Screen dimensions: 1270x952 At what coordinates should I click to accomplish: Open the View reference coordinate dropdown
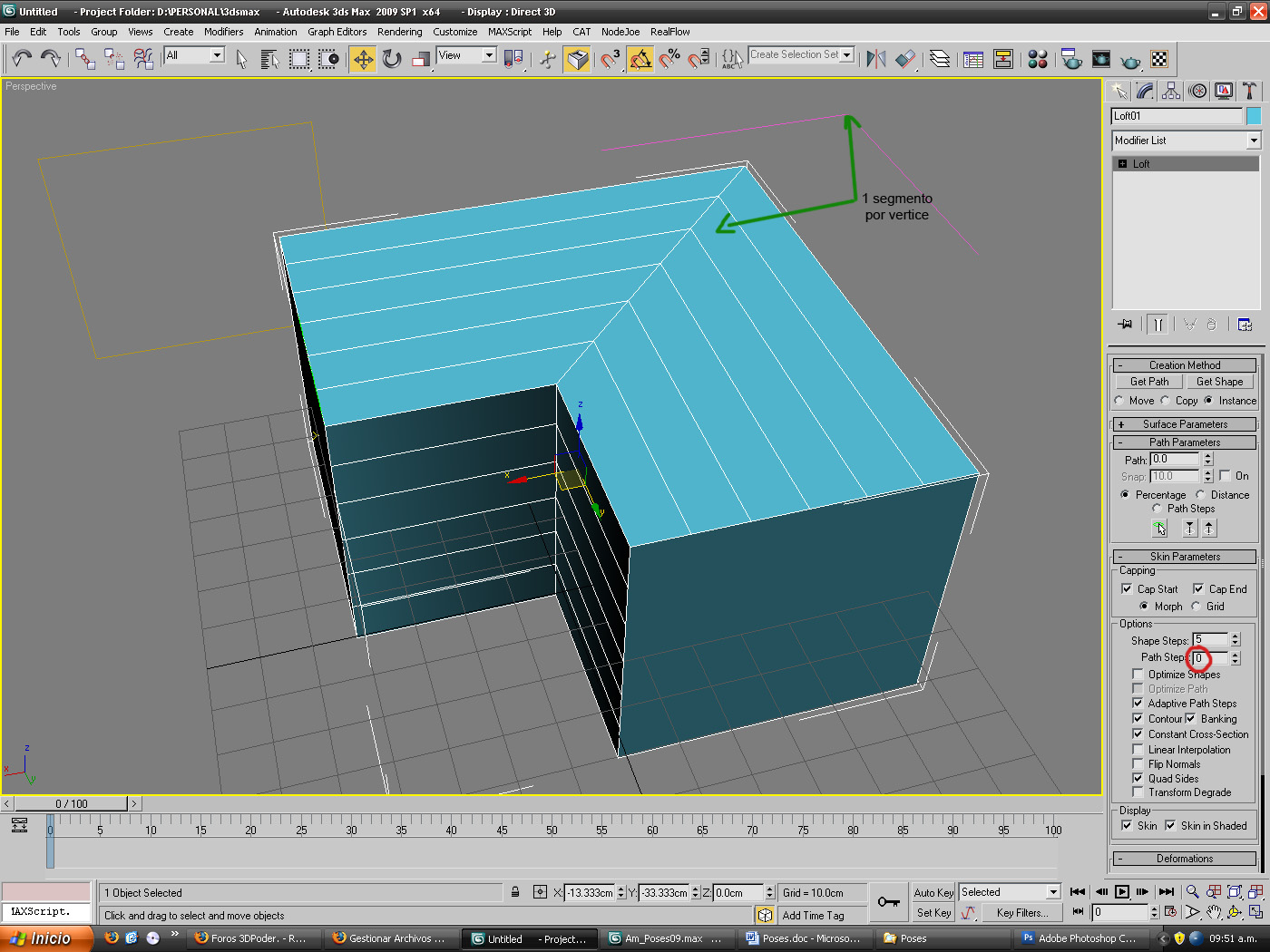point(466,55)
